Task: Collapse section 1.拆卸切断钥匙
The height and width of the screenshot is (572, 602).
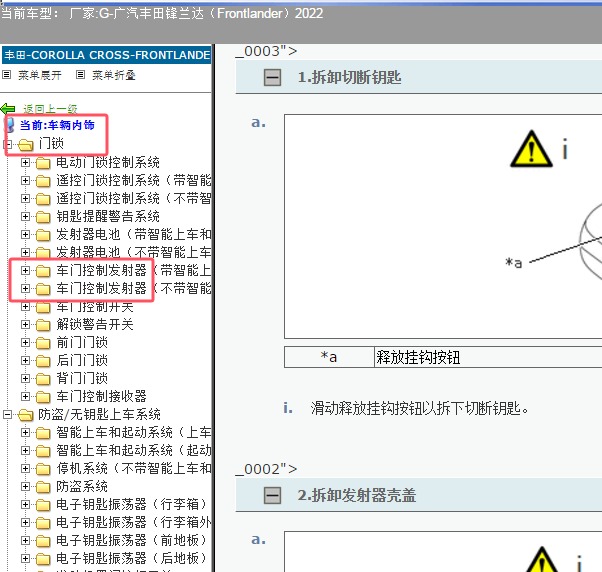Action: [x=273, y=78]
